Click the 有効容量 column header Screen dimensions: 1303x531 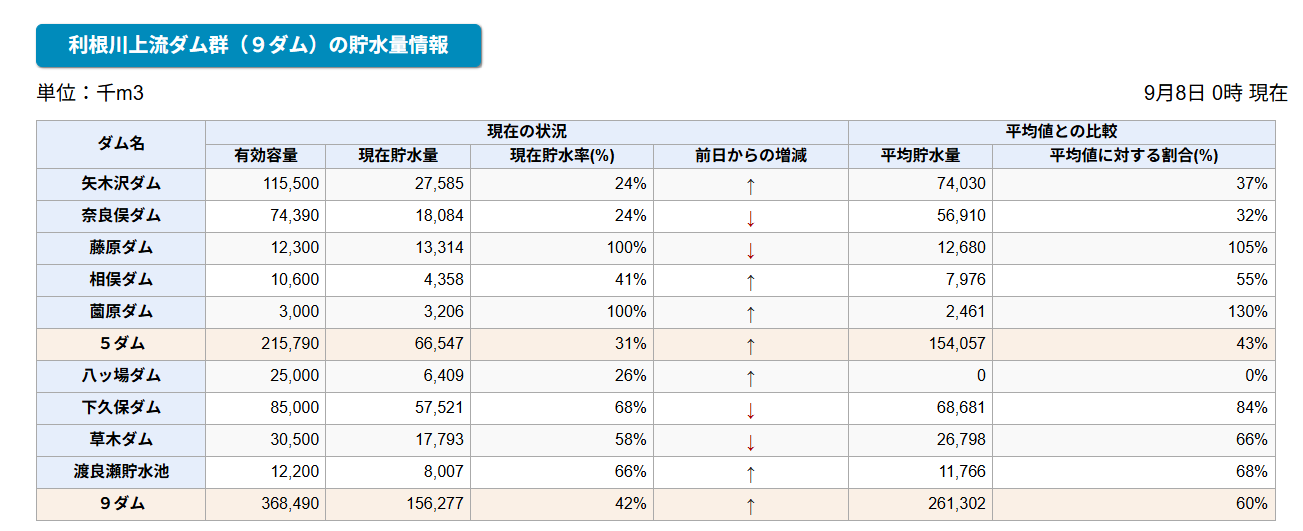[x=265, y=156]
